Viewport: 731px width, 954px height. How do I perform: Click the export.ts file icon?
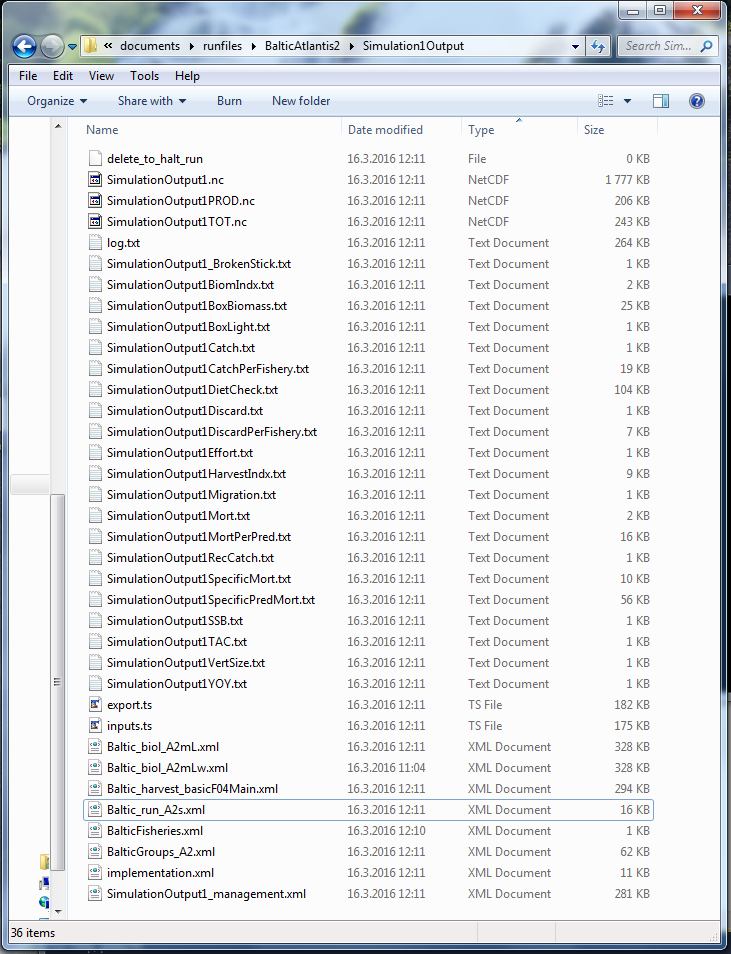[95, 705]
